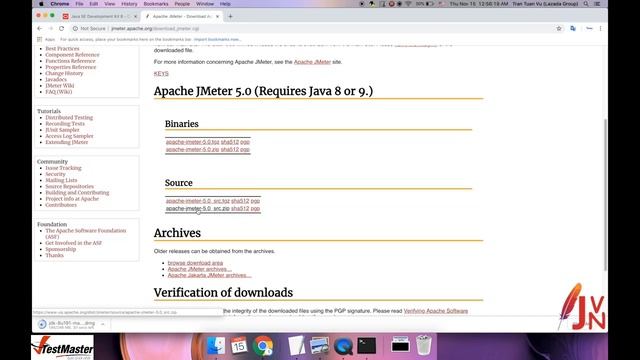Open a new tab with the plus icon

[x=230, y=16]
